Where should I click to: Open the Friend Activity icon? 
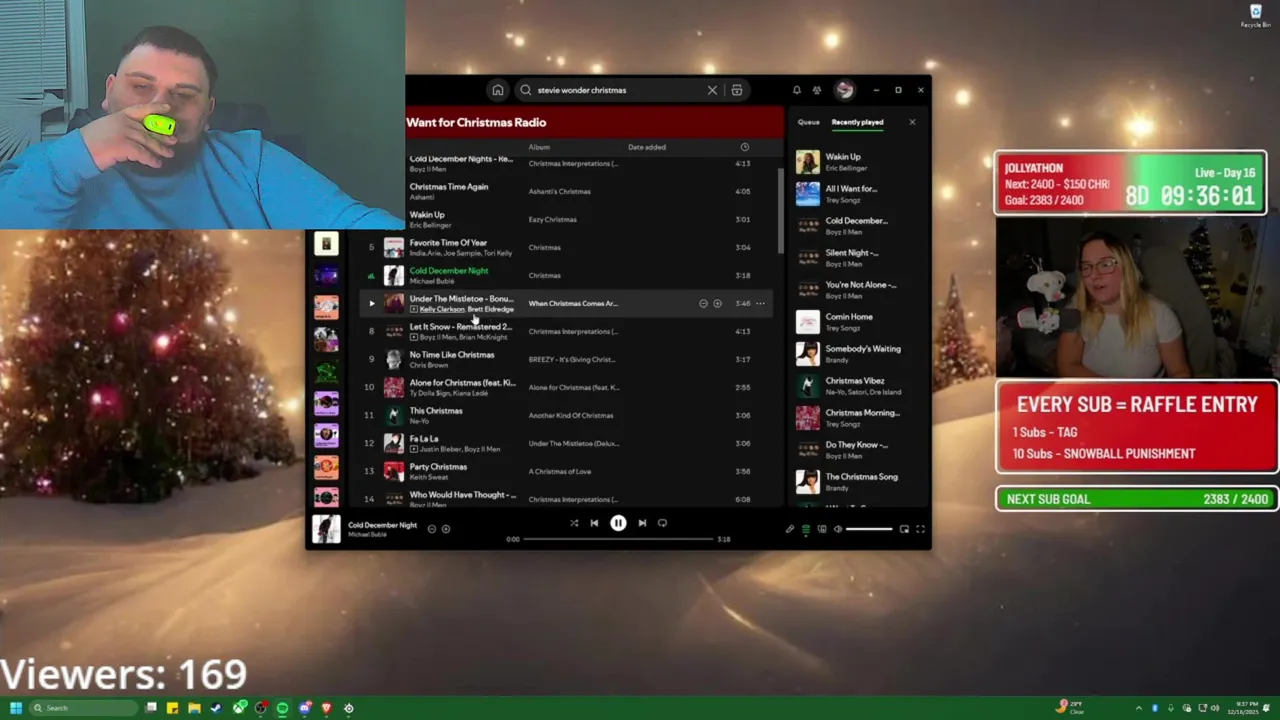click(x=817, y=90)
